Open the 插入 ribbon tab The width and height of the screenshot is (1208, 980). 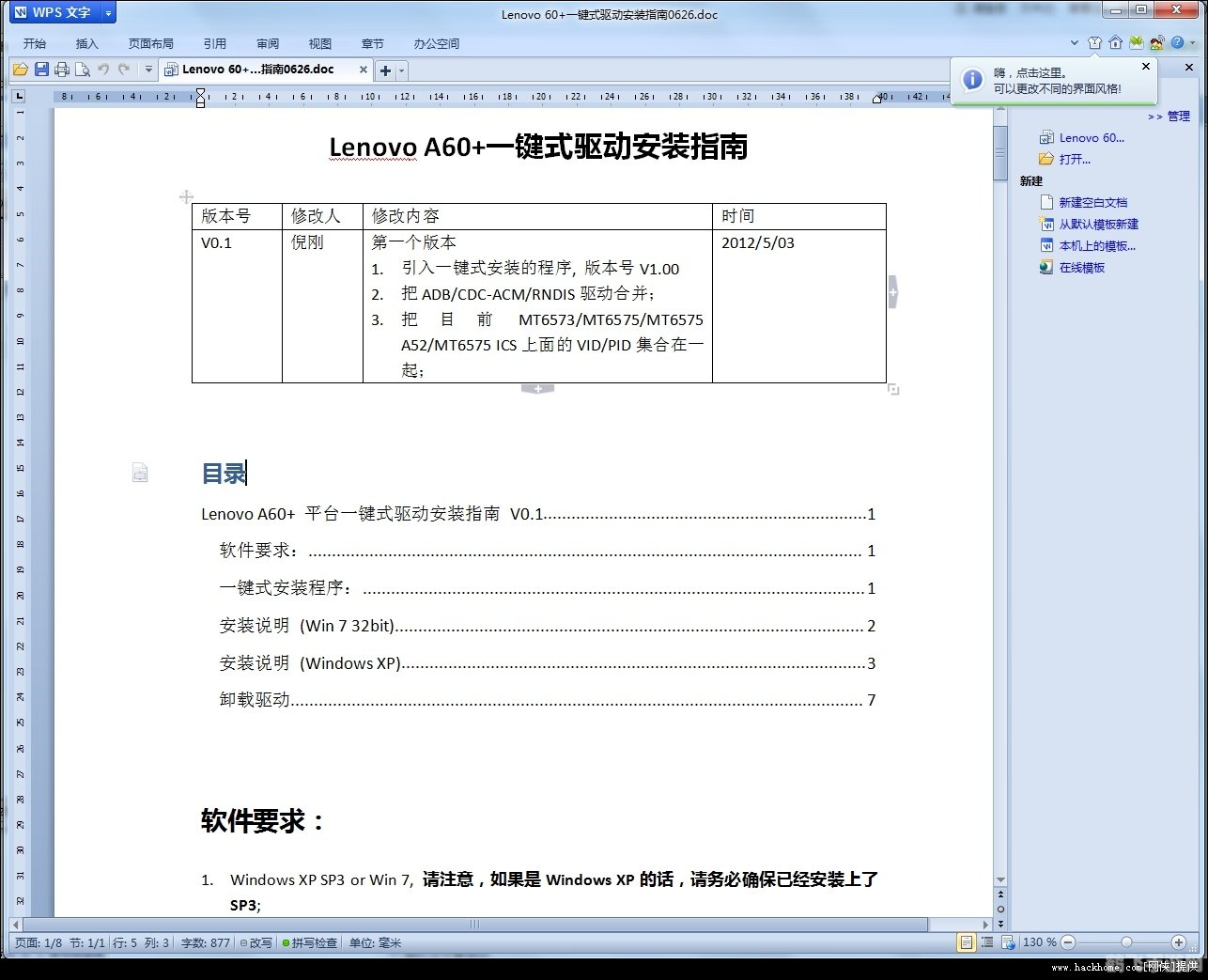tap(87, 43)
